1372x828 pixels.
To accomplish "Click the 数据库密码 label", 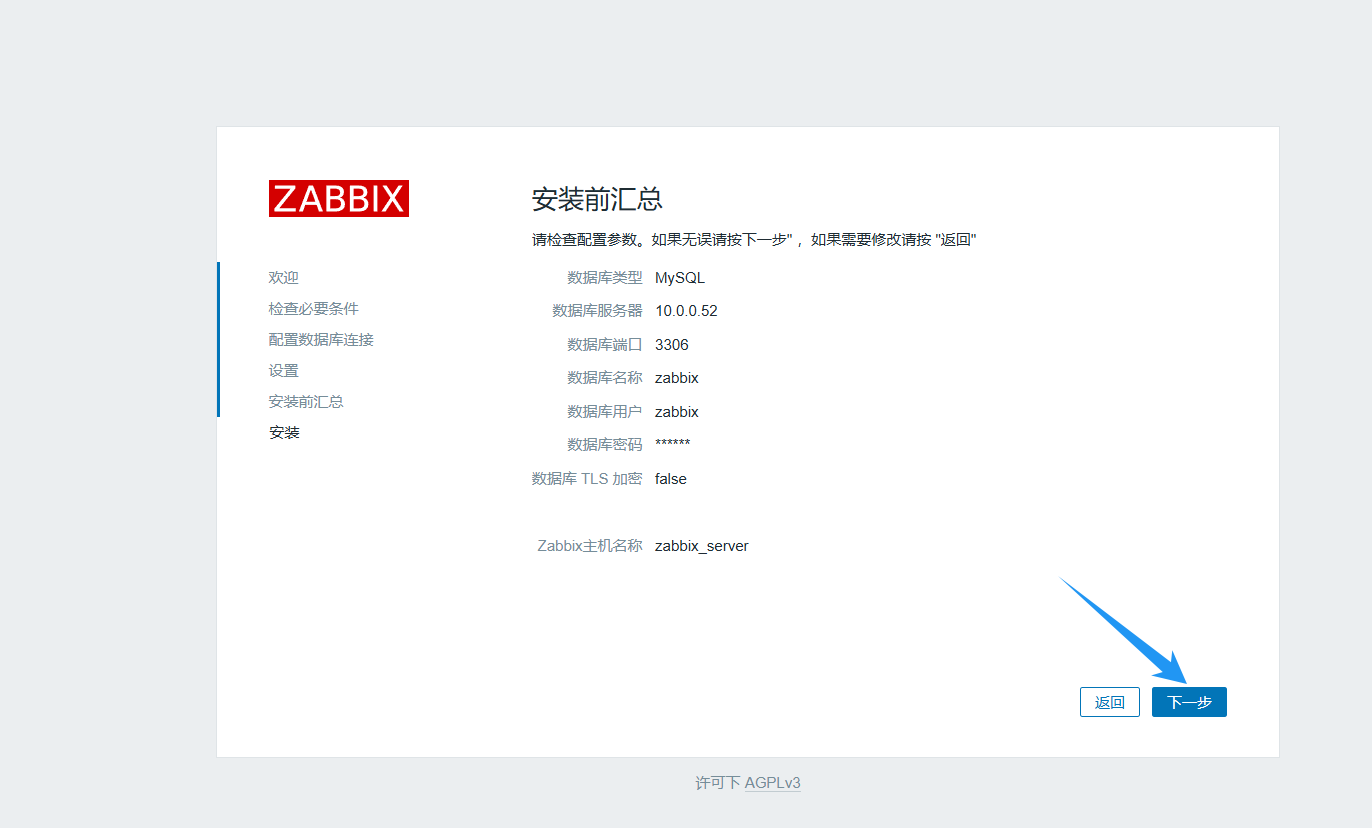I will 605,445.
